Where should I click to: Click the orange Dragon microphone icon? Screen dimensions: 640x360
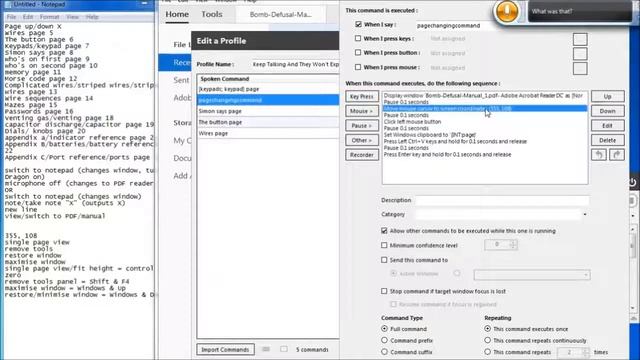coord(506,11)
